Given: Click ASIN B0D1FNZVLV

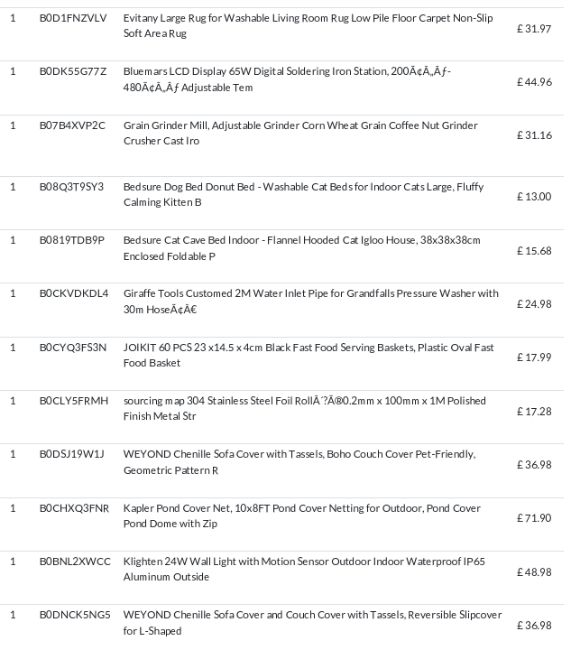Looking at the screenshot, I should tap(73, 18).
